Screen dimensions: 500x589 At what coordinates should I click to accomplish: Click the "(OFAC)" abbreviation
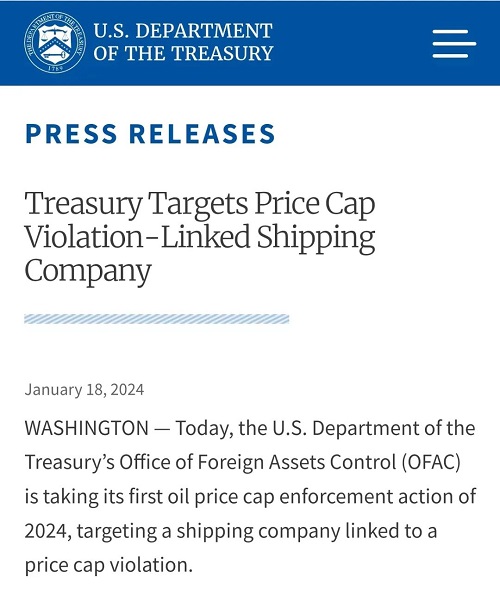(431, 462)
